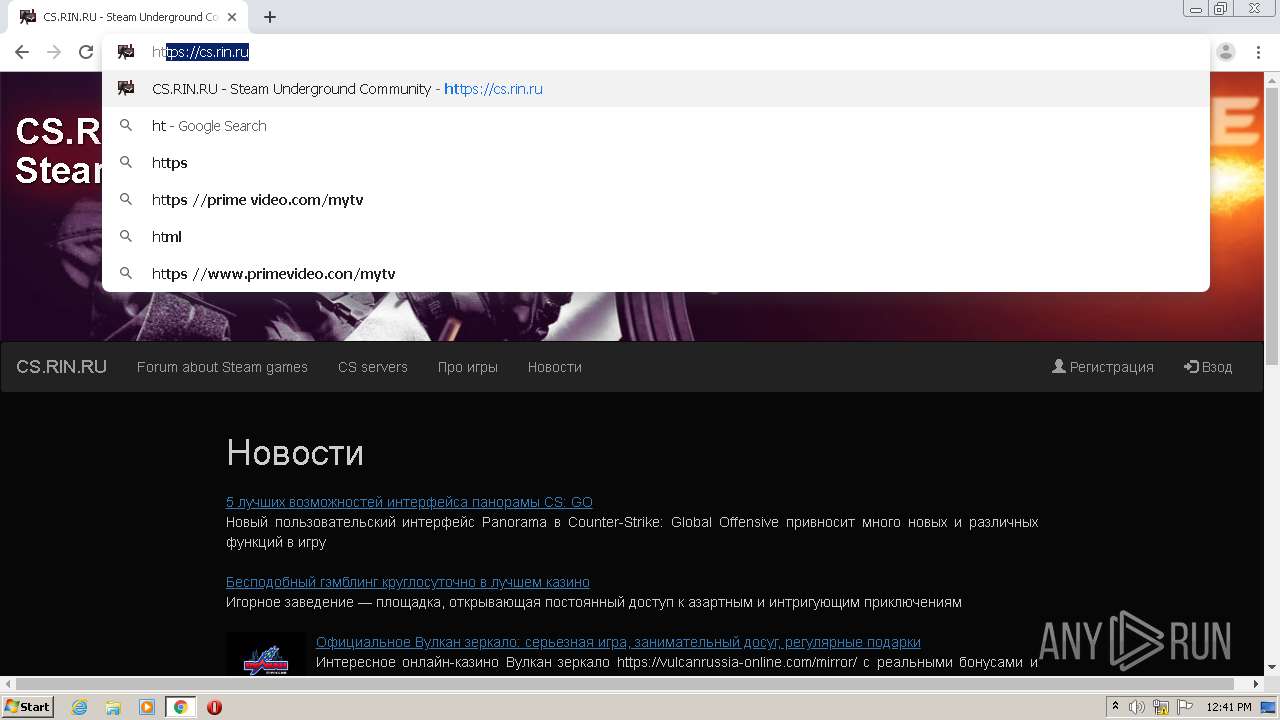Click the Windows Start button
Viewport: 1280px width, 720px height.
pos(28,706)
